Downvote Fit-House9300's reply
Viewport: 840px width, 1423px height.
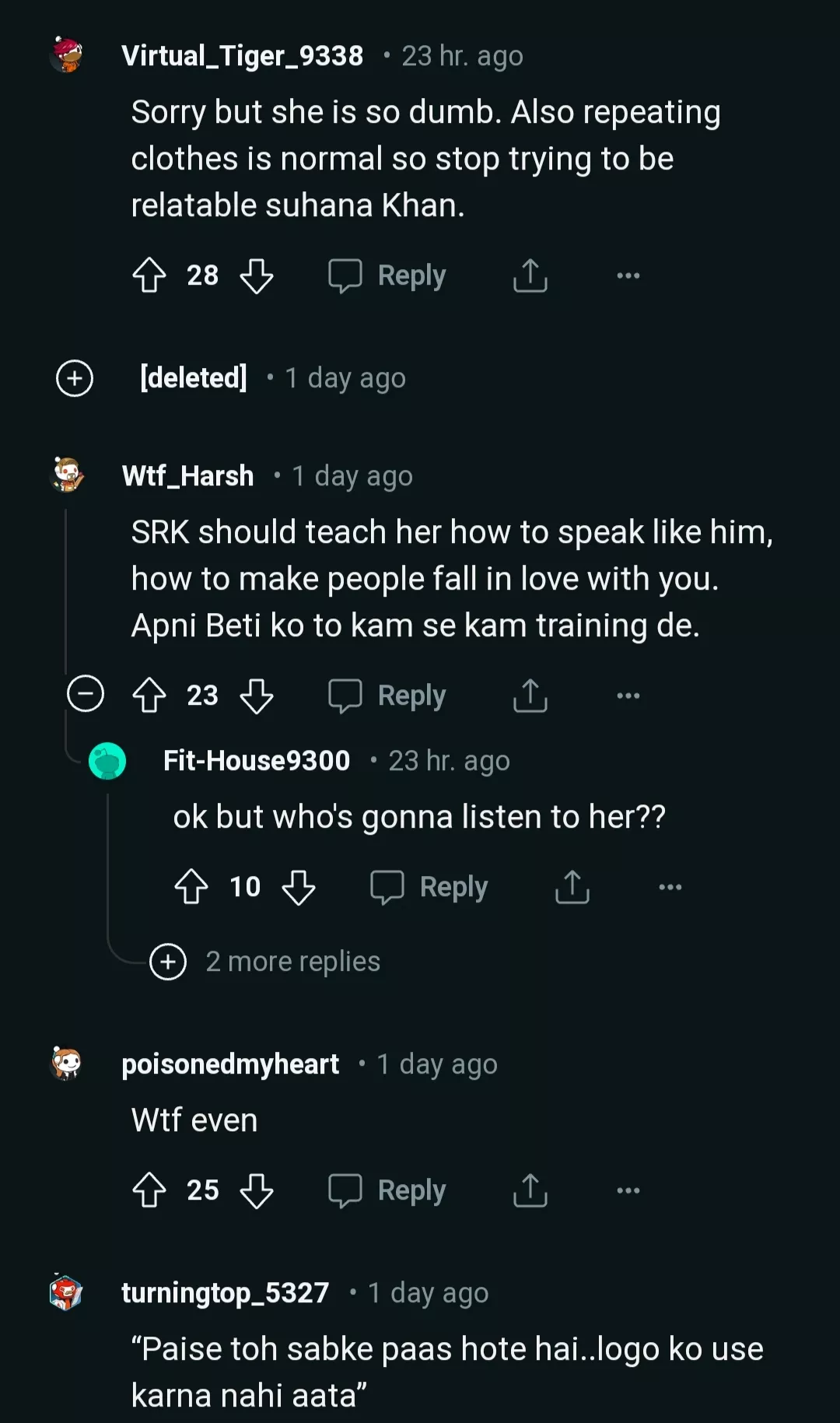click(x=298, y=887)
